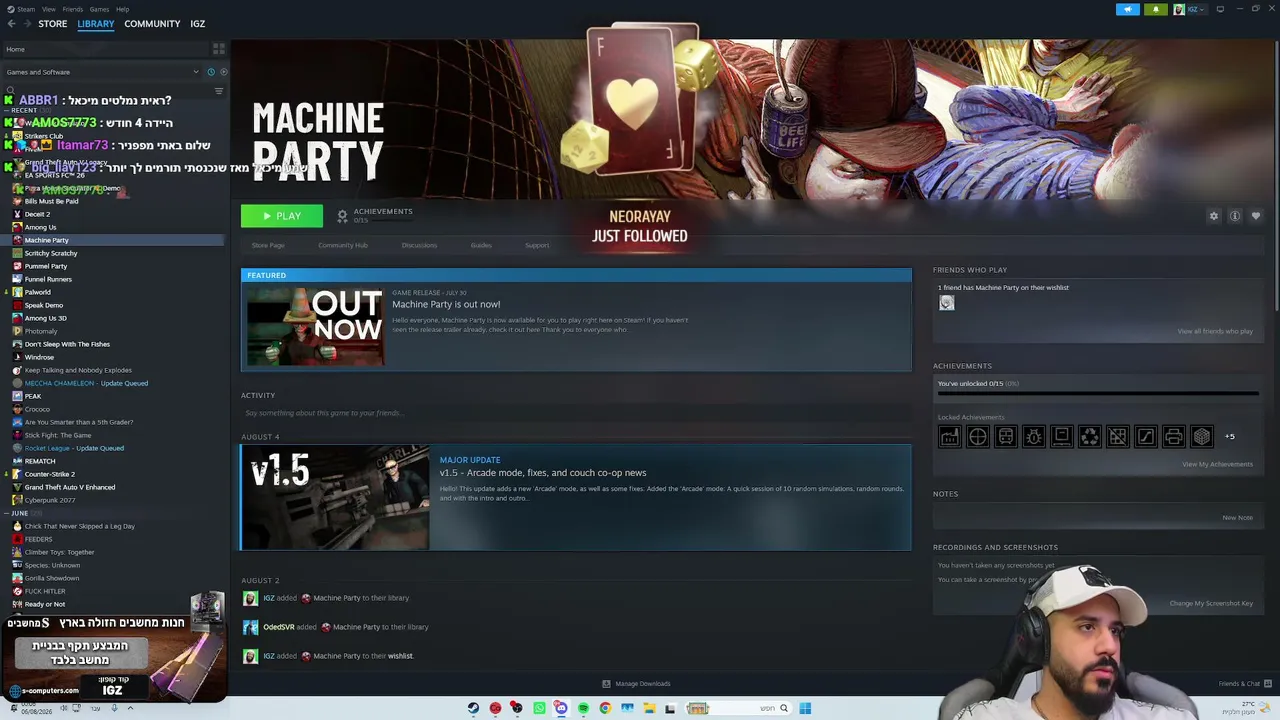Select Counter-Strike 2 in the library list
1280x720 pixels.
click(49, 474)
